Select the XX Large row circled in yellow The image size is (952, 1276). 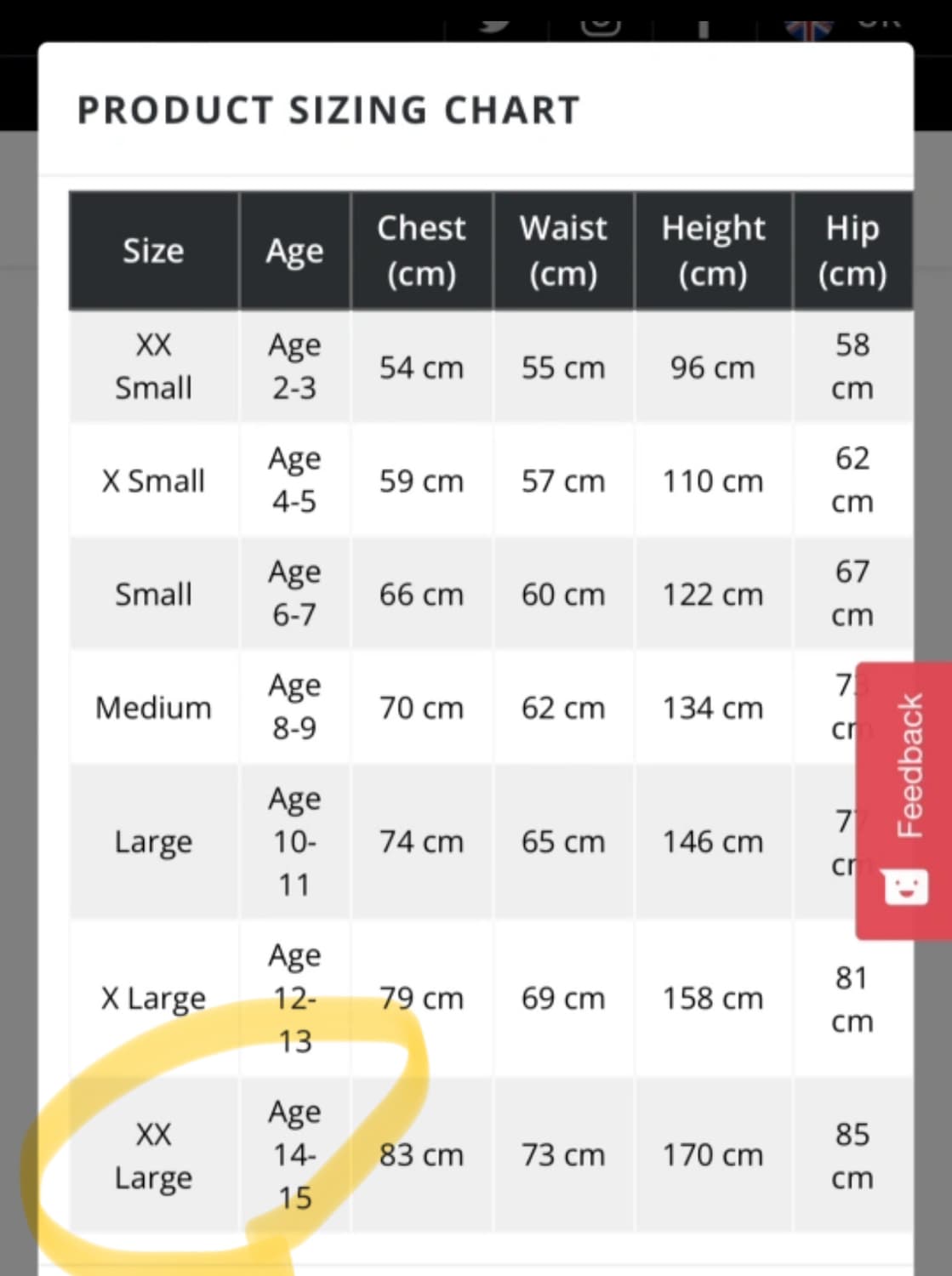pos(153,1154)
